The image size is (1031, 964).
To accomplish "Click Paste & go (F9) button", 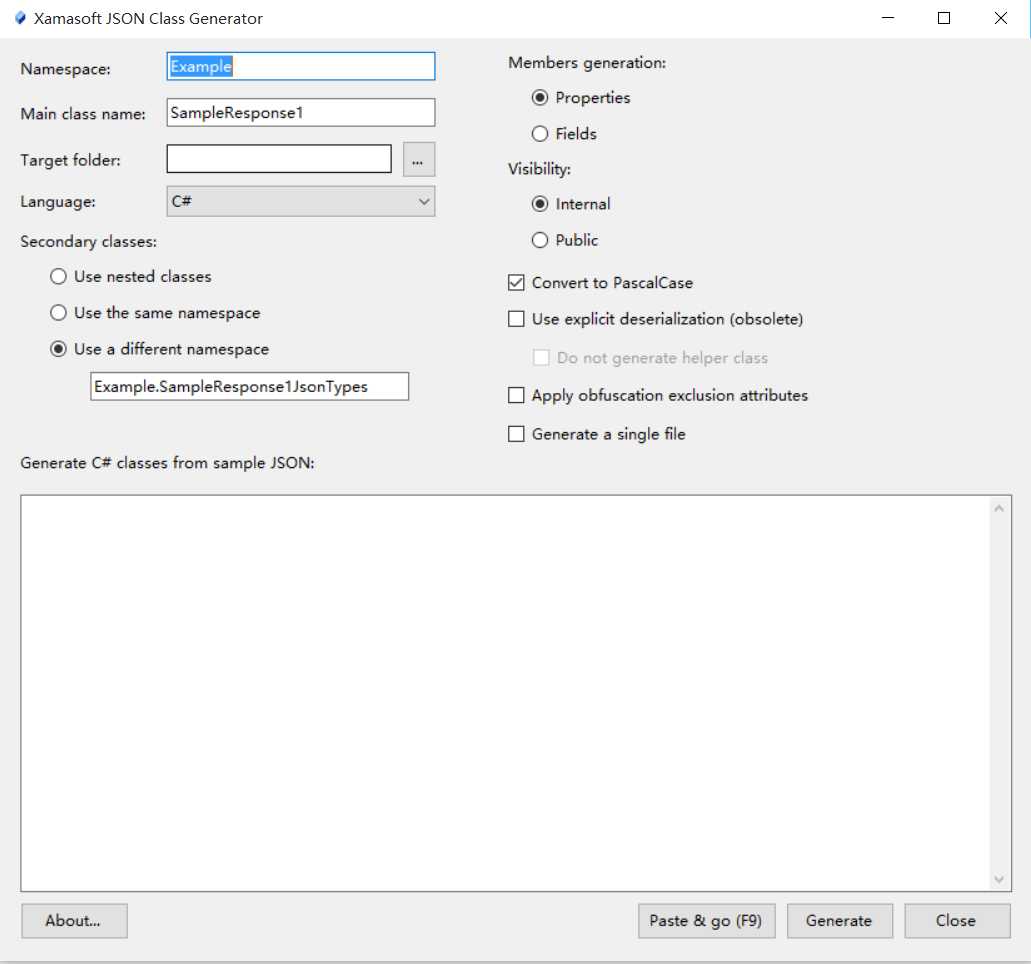I will tap(706, 921).
